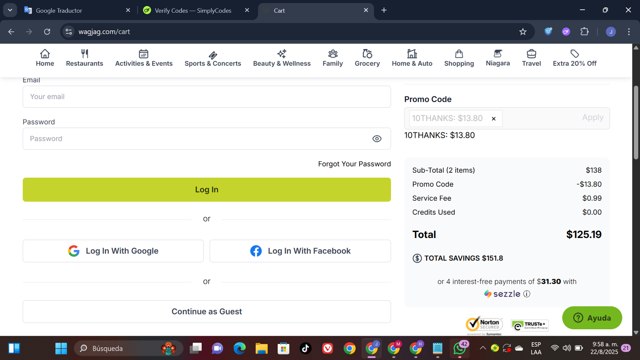Open the browser Extensions menu
The width and height of the screenshot is (640, 360).
pyautogui.click(x=584, y=31)
